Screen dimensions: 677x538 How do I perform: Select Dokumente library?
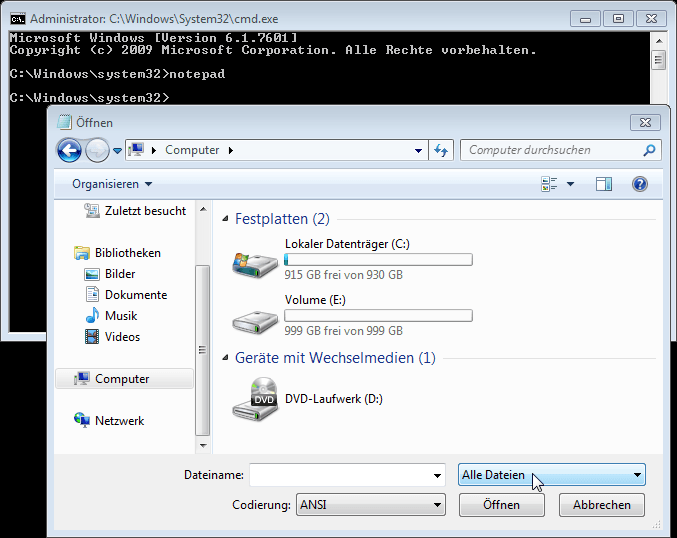click(136, 295)
